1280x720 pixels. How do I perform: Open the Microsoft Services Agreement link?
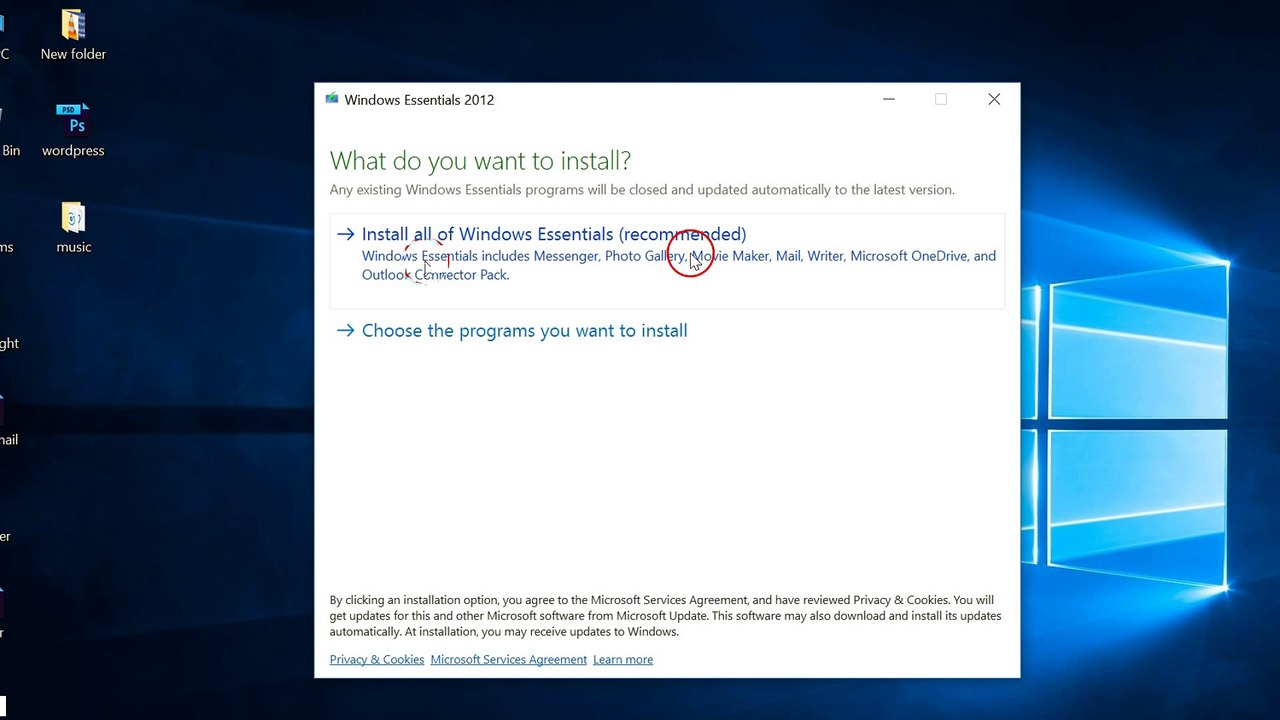508,660
